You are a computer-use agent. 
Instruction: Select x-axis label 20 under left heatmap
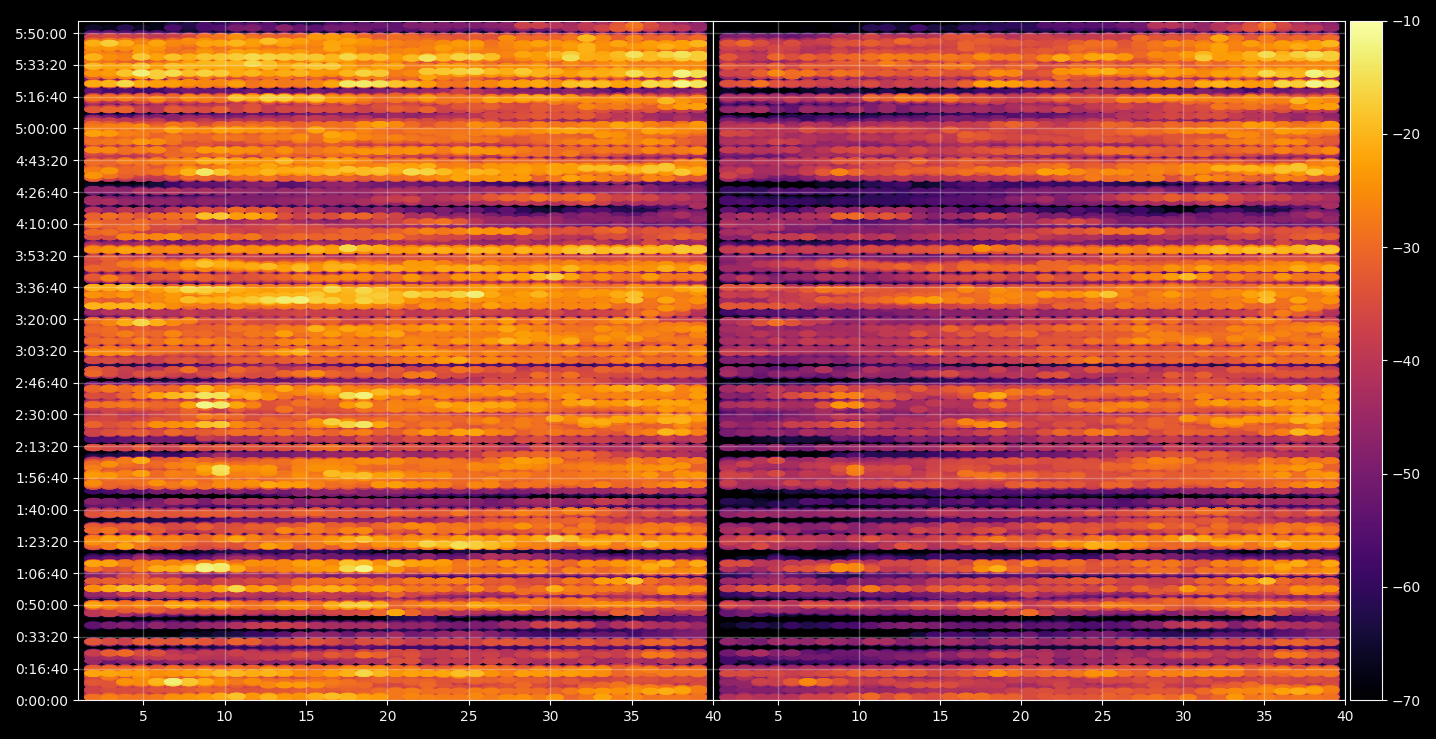point(387,716)
